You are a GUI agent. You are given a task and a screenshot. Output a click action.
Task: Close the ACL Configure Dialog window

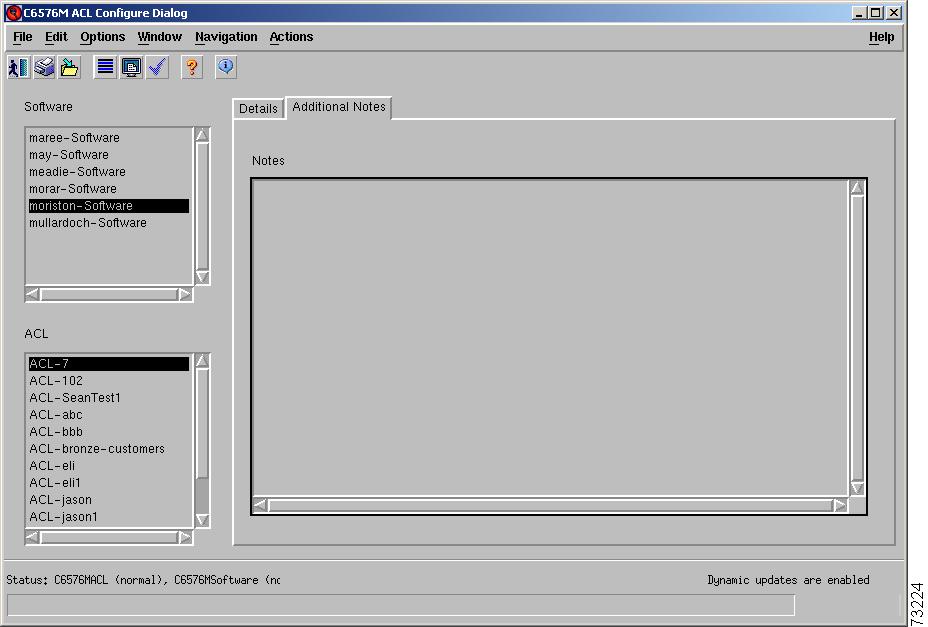(894, 12)
